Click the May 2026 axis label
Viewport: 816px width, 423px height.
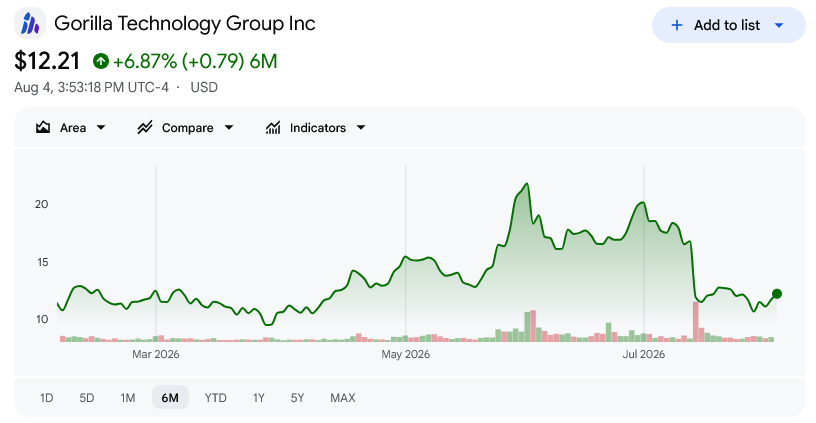[x=405, y=354]
